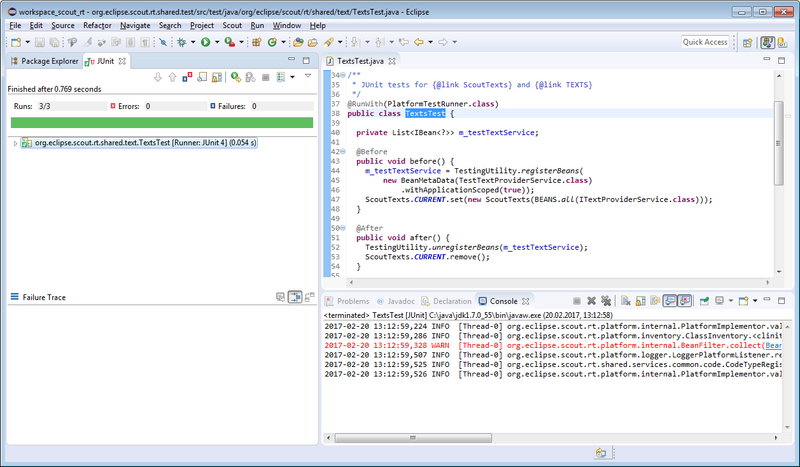Open the Debug dropdown arrow
The height and width of the screenshot is (467, 800).
pos(193,42)
